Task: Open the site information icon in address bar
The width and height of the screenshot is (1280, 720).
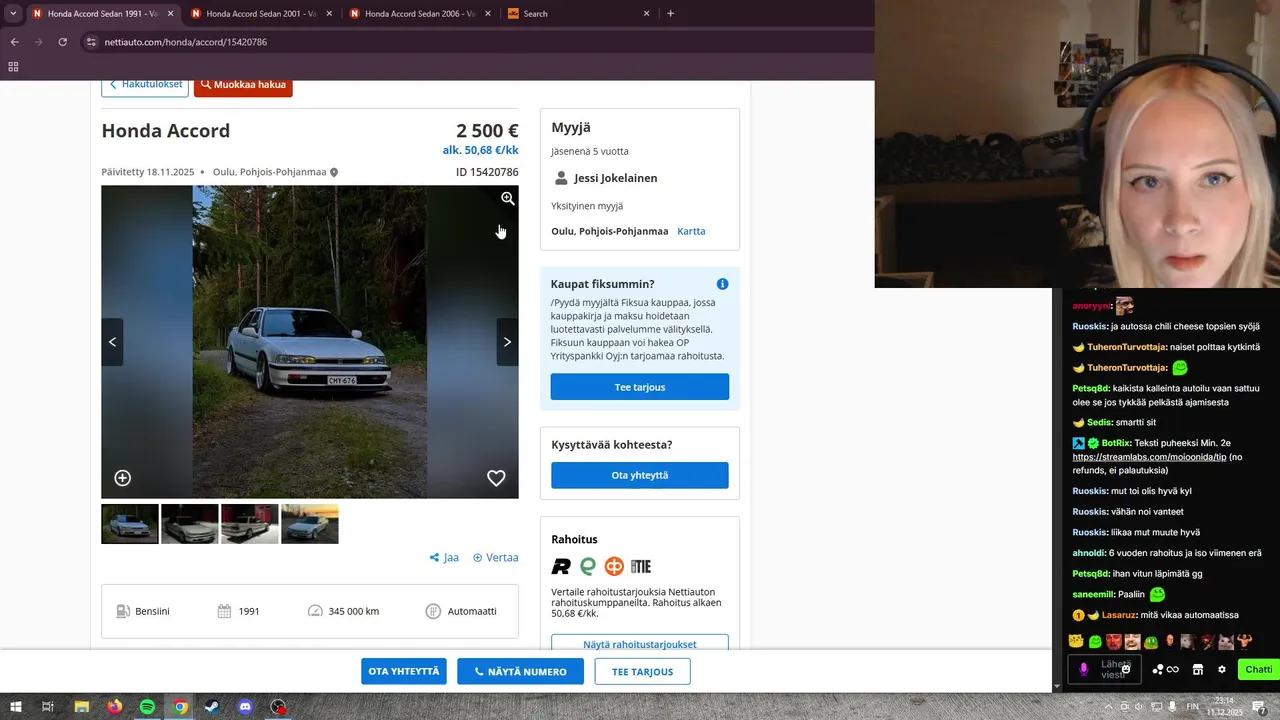Action: pyautogui.click(x=91, y=42)
